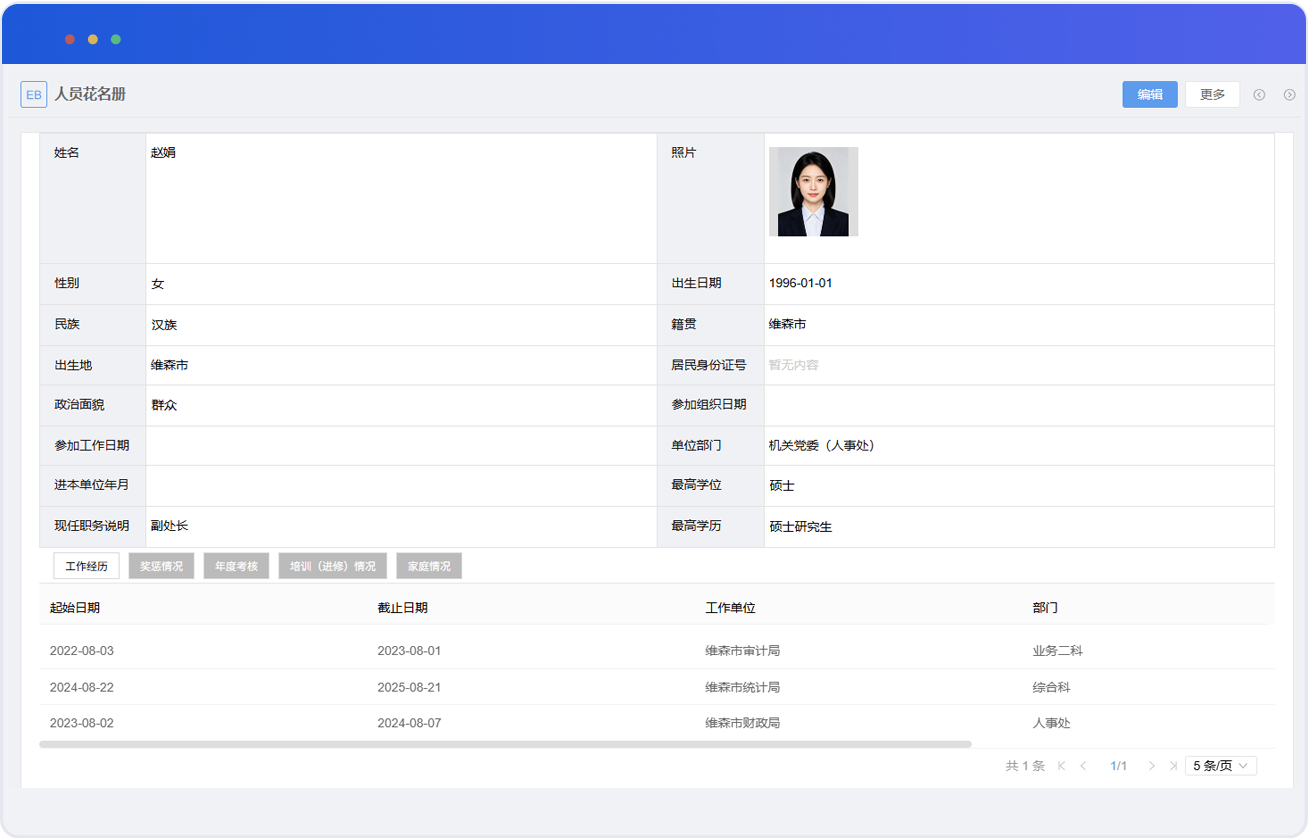The height and width of the screenshot is (838, 1308).
Task: Click the horizontal scrollbar under the table
Action: 505,744
